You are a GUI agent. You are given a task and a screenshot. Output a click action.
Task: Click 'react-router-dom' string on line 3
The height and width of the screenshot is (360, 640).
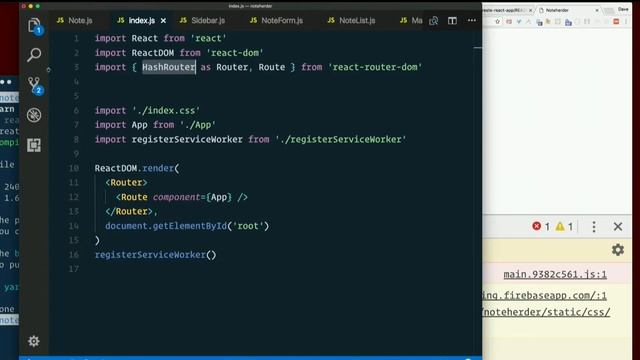375,67
